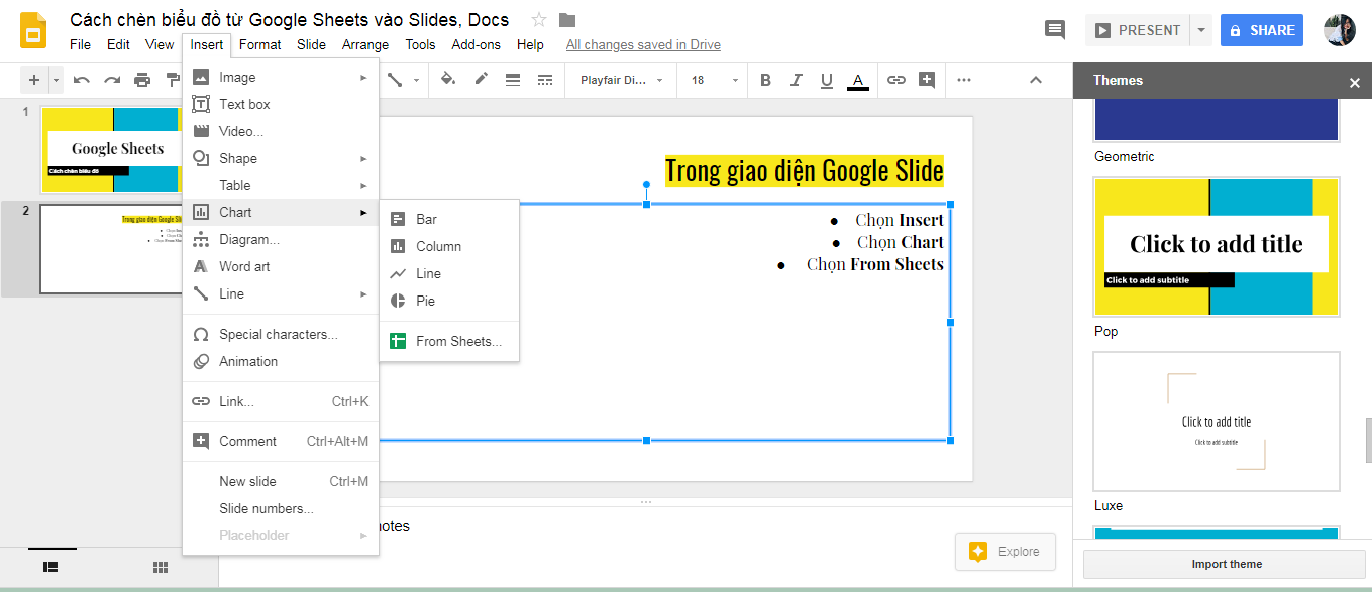Choose Video from Insert menu
This screenshot has width=1372, height=592.
coord(281,131)
